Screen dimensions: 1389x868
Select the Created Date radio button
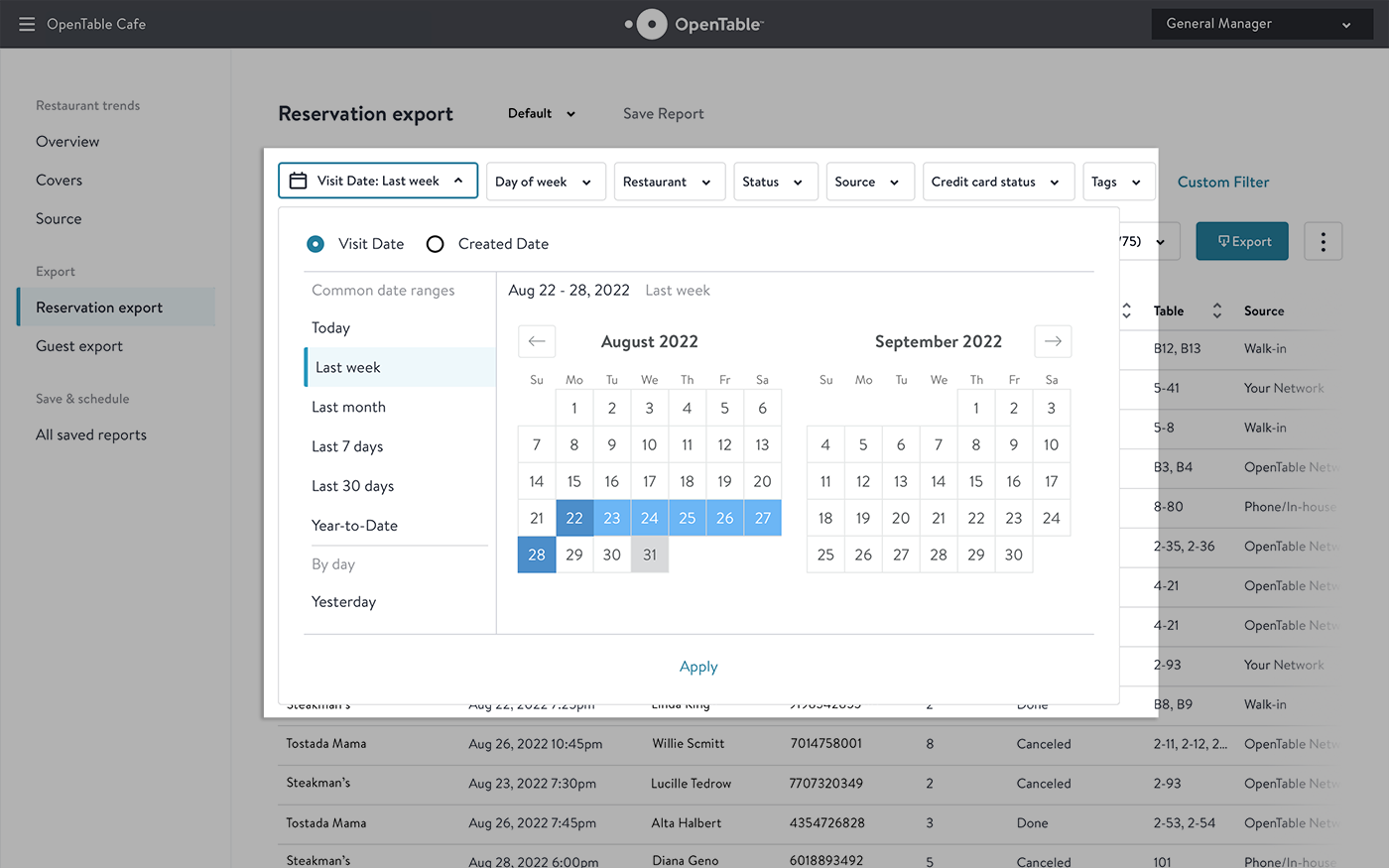coord(435,244)
